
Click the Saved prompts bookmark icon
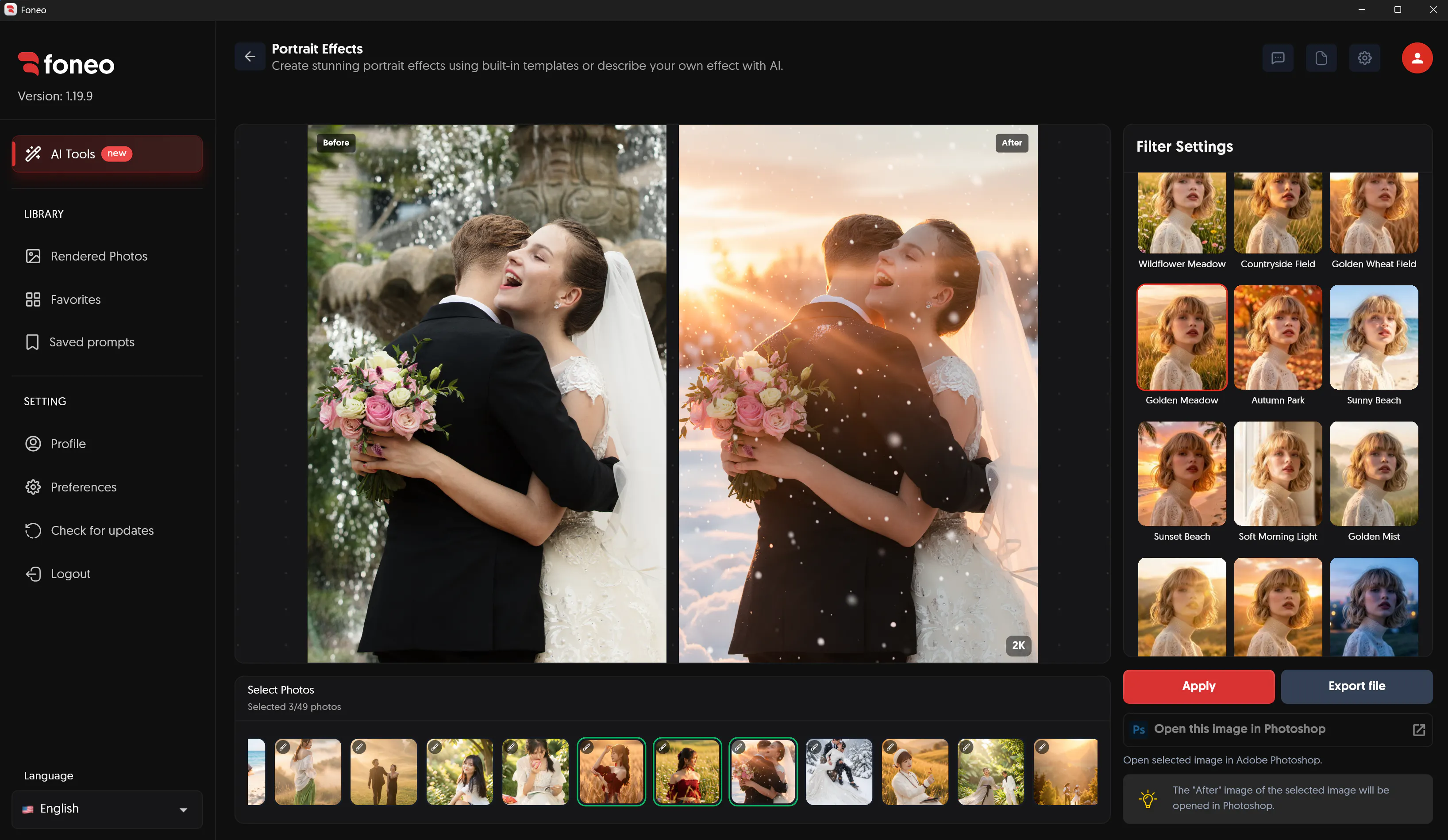coord(32,342)
